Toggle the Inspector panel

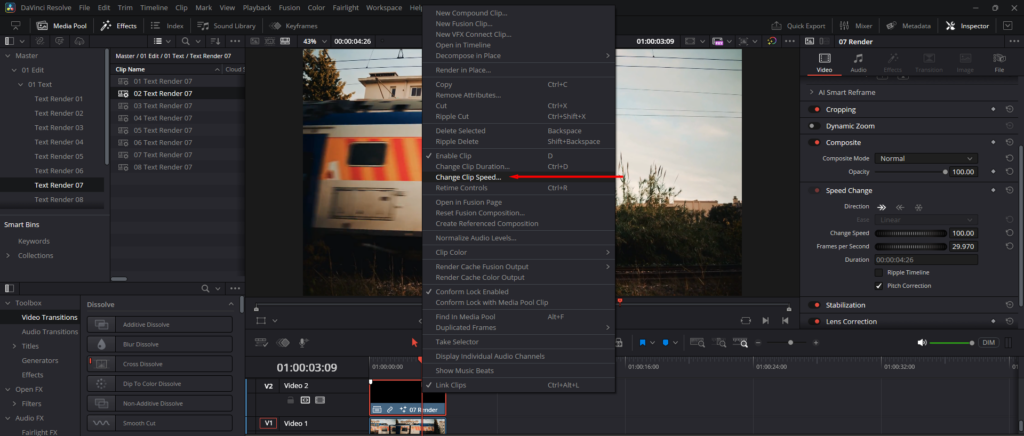(x=967, y=26)
